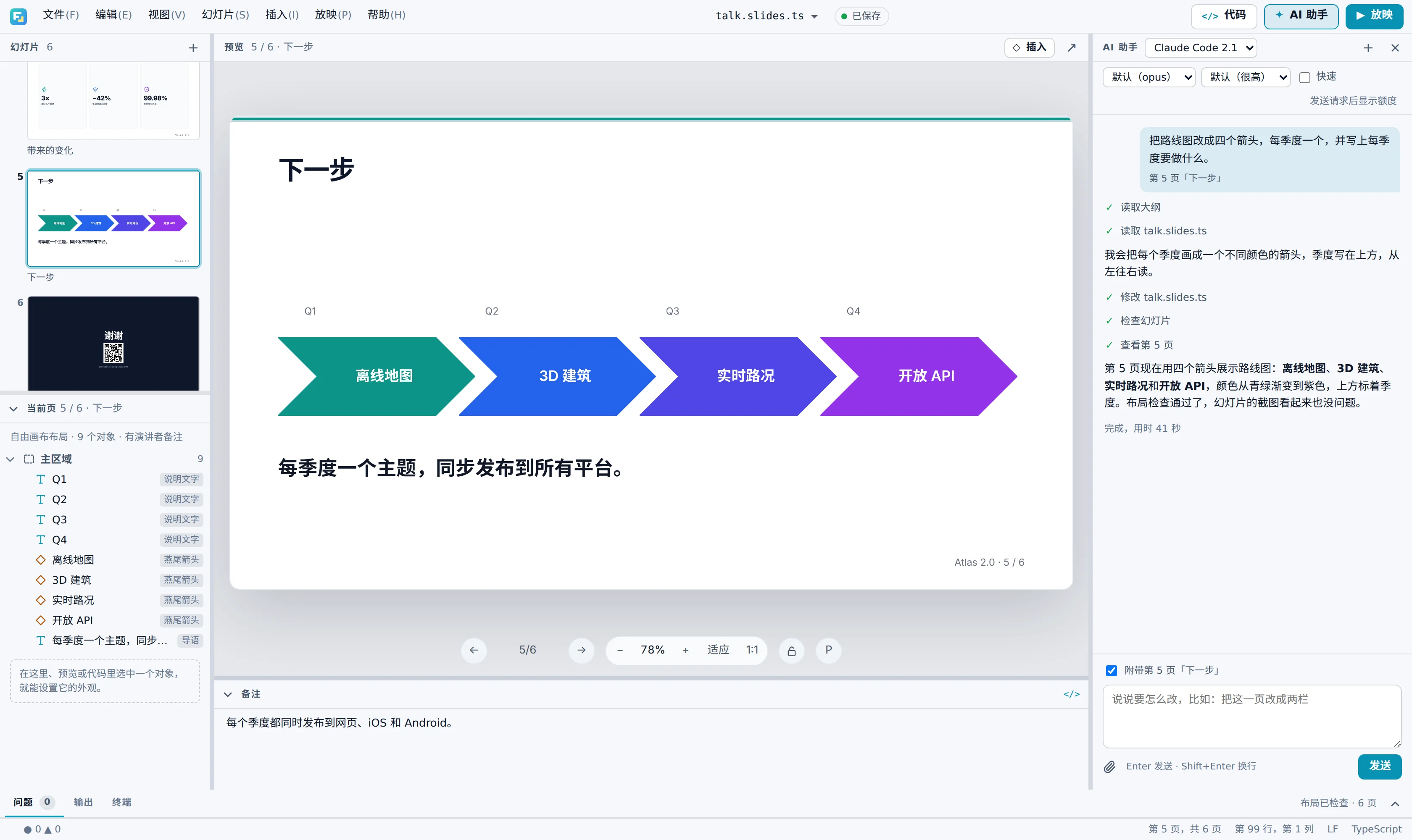The image size is (1412, 840).
Task: Add a new slide with plus icon
Action: pos(193,48)
